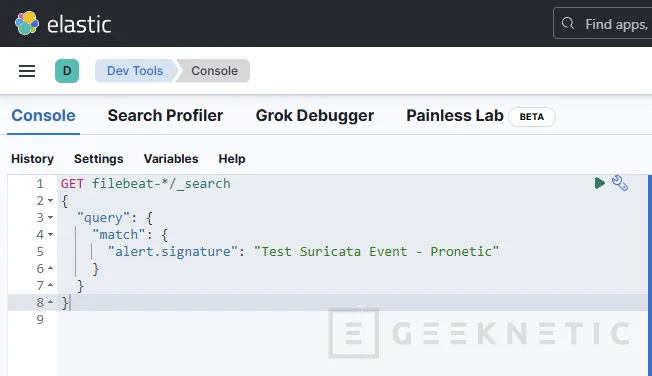
Task: Click the green D space avatar
Action: (x=67, y=71)
